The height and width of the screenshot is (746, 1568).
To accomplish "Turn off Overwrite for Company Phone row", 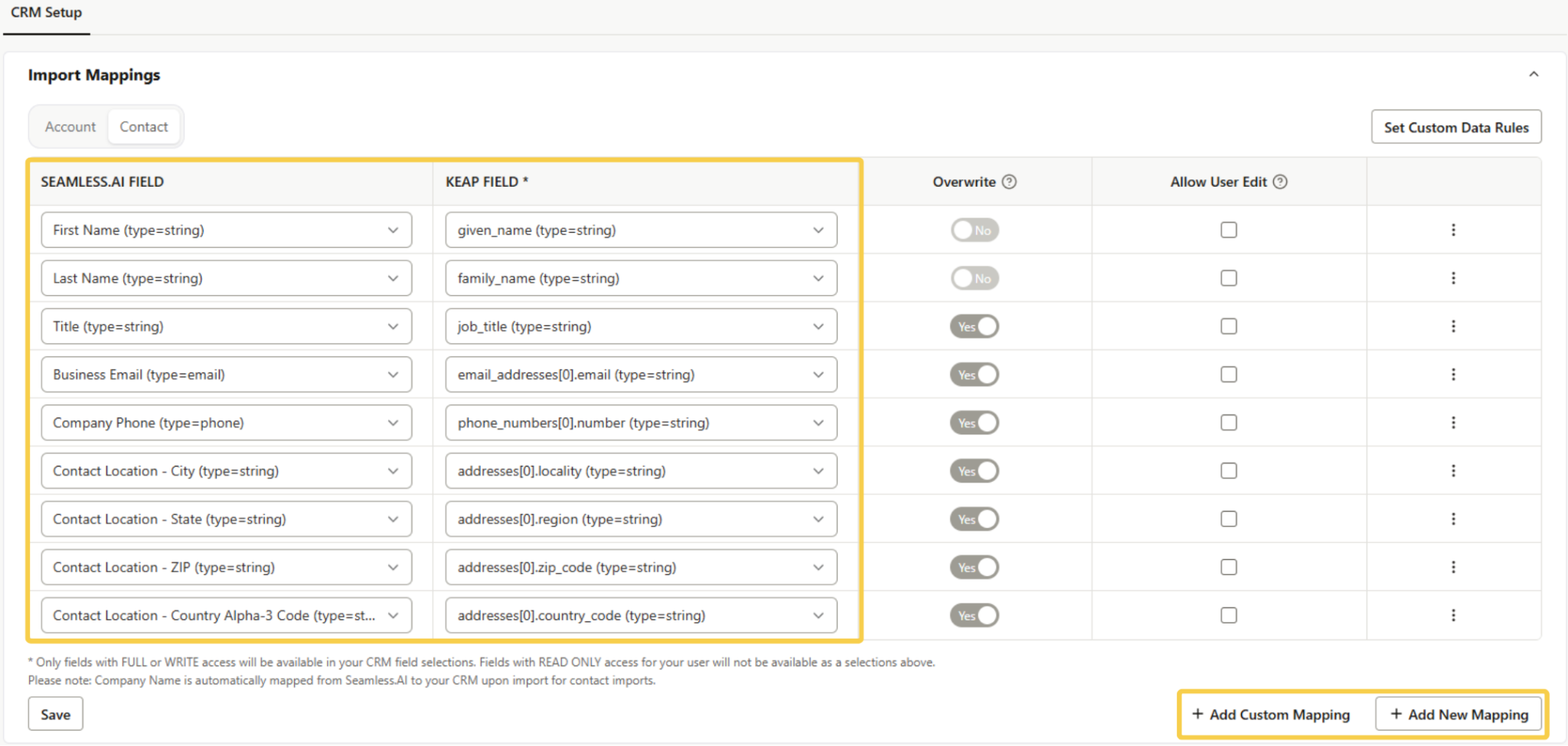I will 975,423.
